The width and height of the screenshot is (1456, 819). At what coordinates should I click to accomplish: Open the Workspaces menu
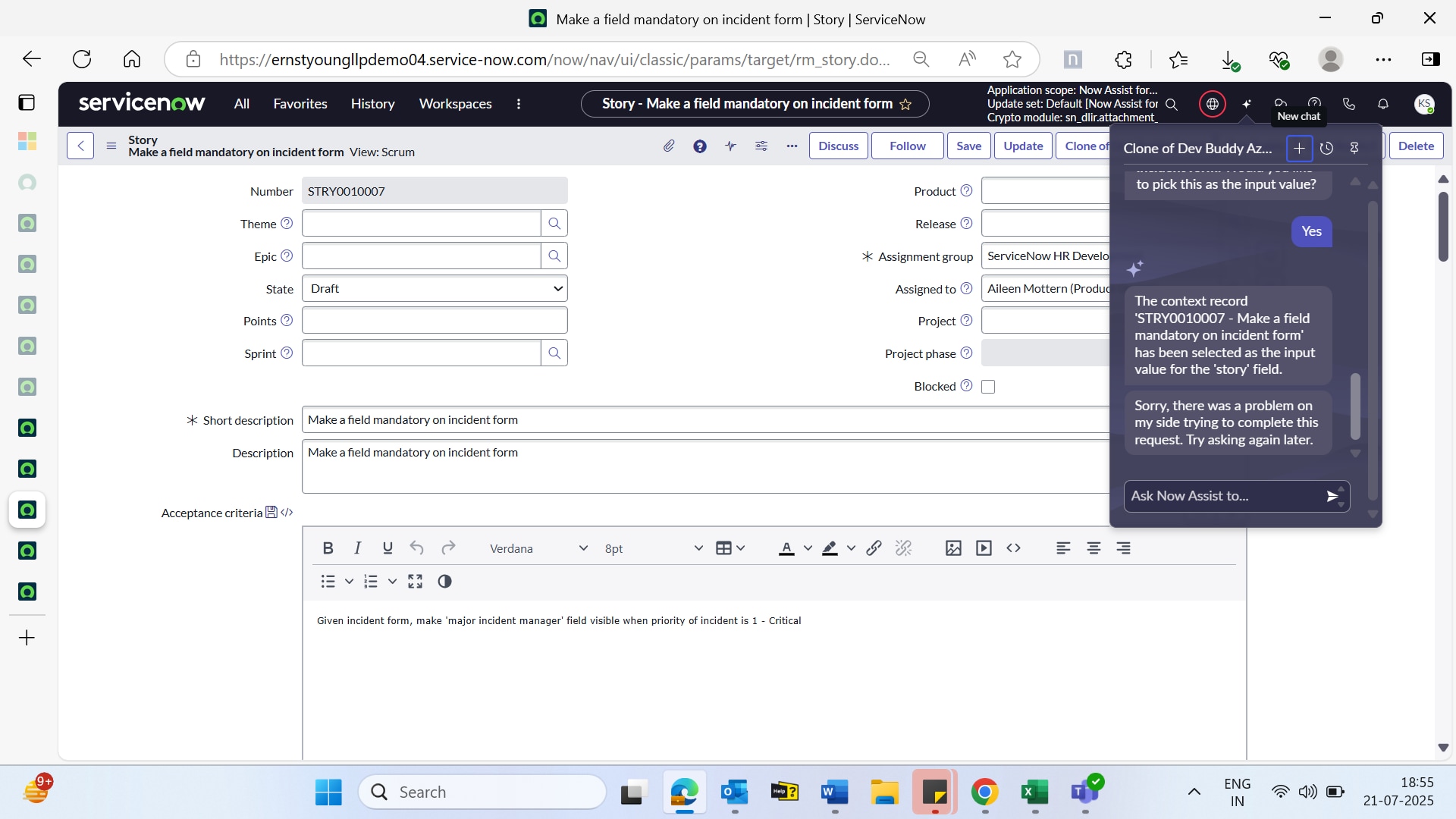(x=455, y=104)
